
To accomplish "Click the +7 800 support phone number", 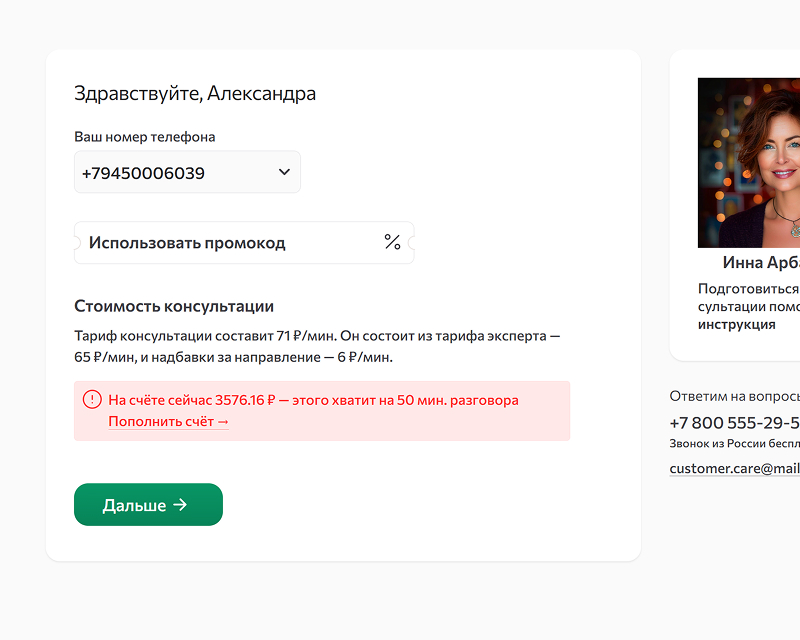I will tap(734, 423).
